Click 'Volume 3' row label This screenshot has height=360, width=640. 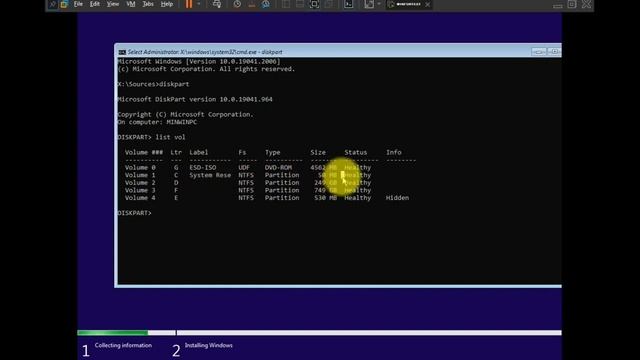[140, 190]
